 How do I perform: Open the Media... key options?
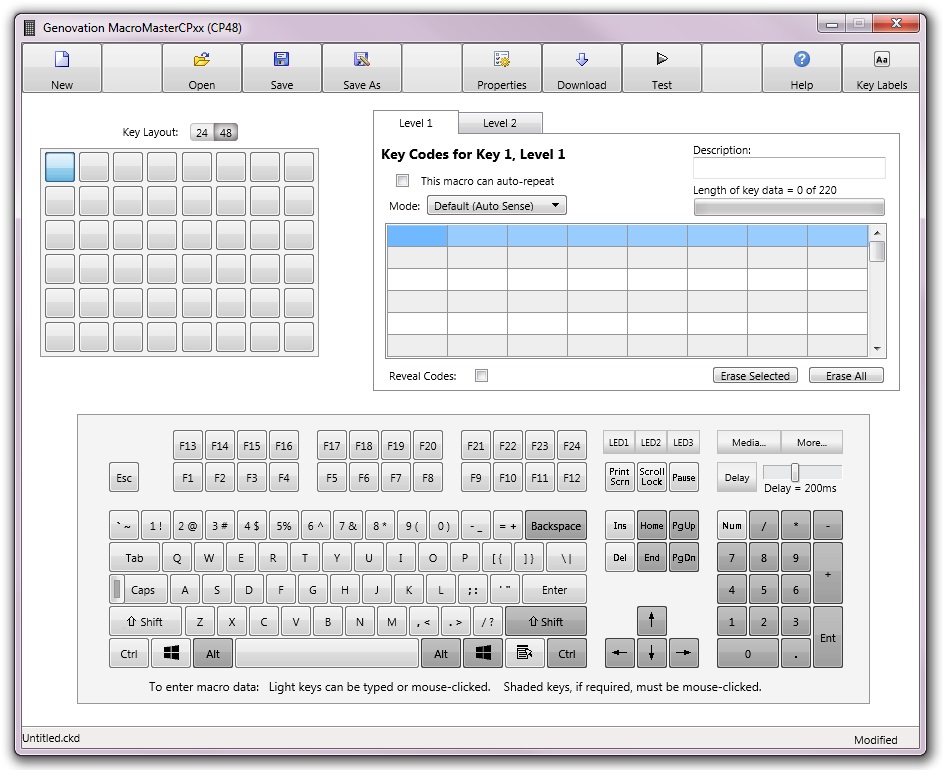click(749, 442)
